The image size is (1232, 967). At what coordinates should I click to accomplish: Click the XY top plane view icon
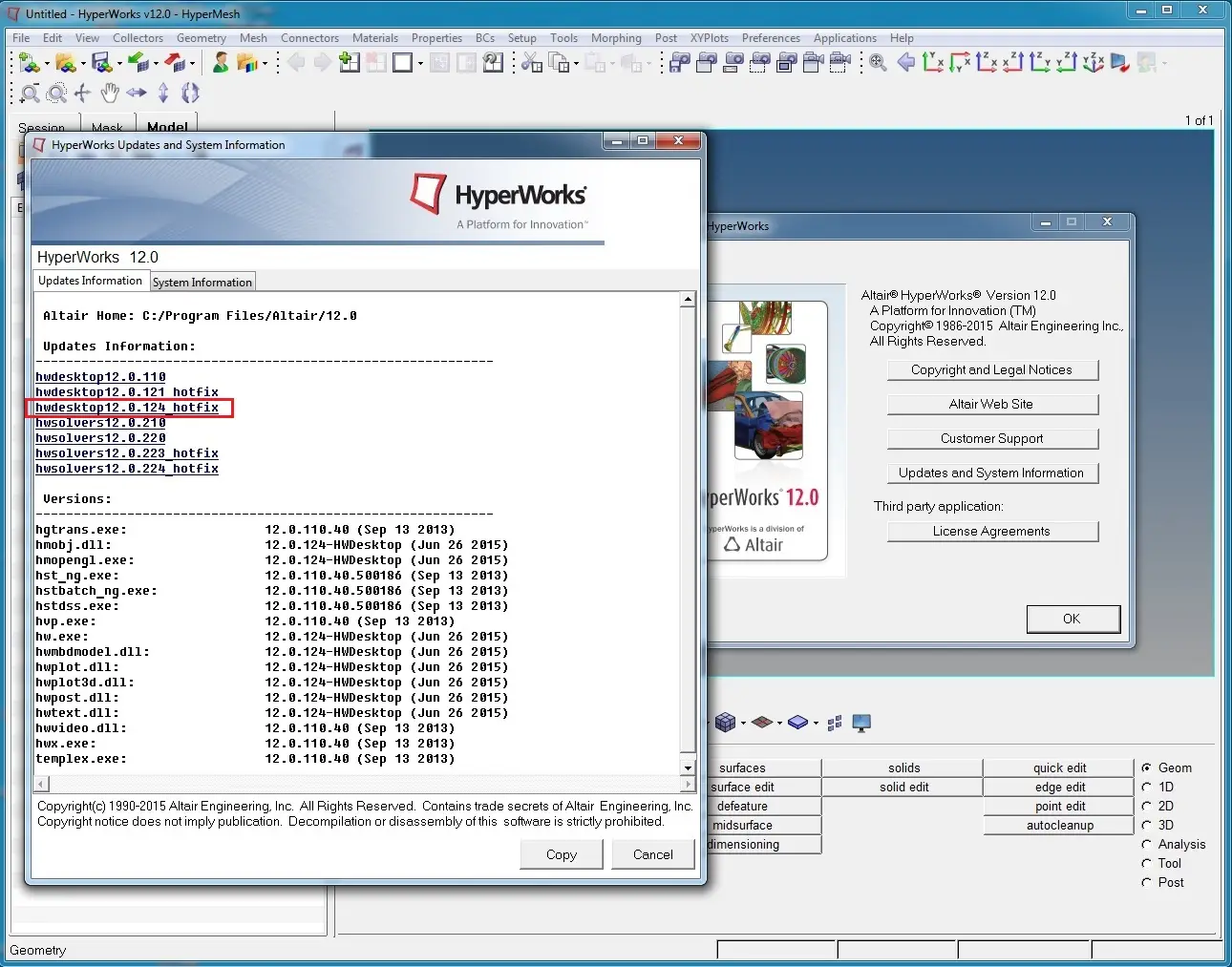tap(933, 63)
